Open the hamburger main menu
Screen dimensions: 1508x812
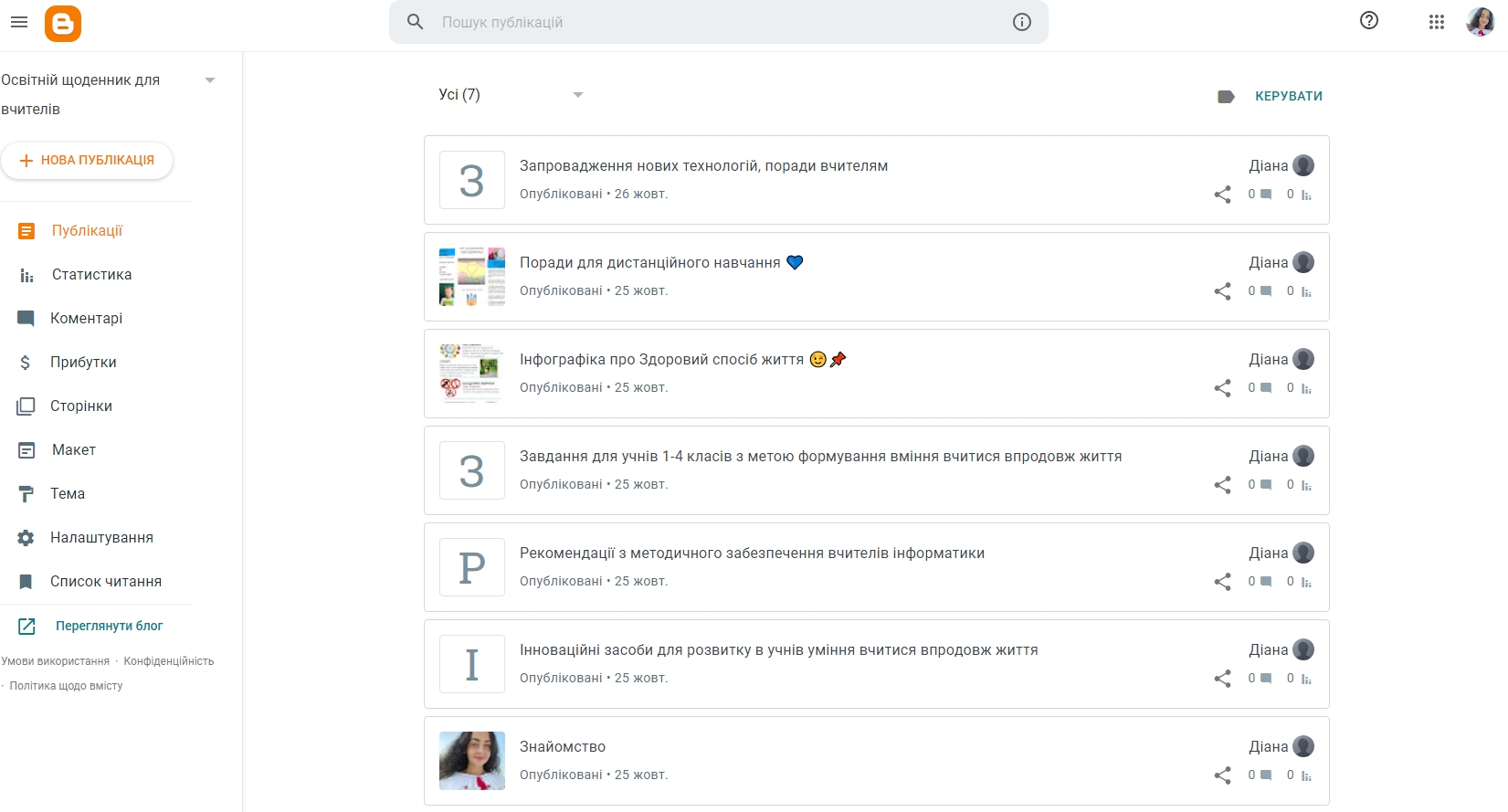19,22
